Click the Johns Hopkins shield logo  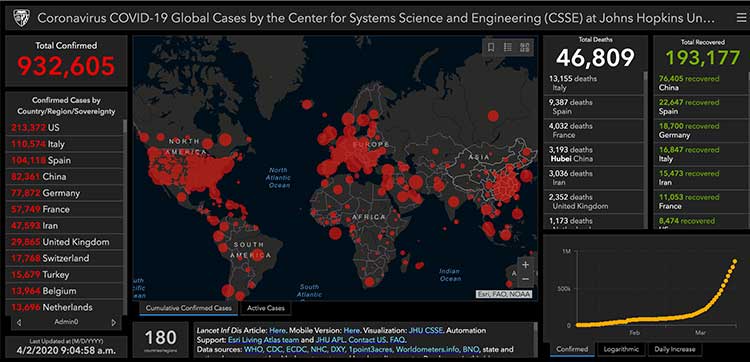click(x=21, y=18)
